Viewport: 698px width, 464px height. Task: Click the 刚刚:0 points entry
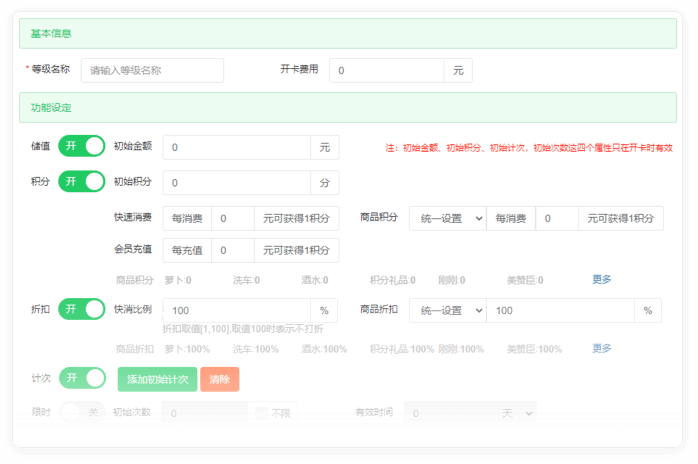[452, 280]
